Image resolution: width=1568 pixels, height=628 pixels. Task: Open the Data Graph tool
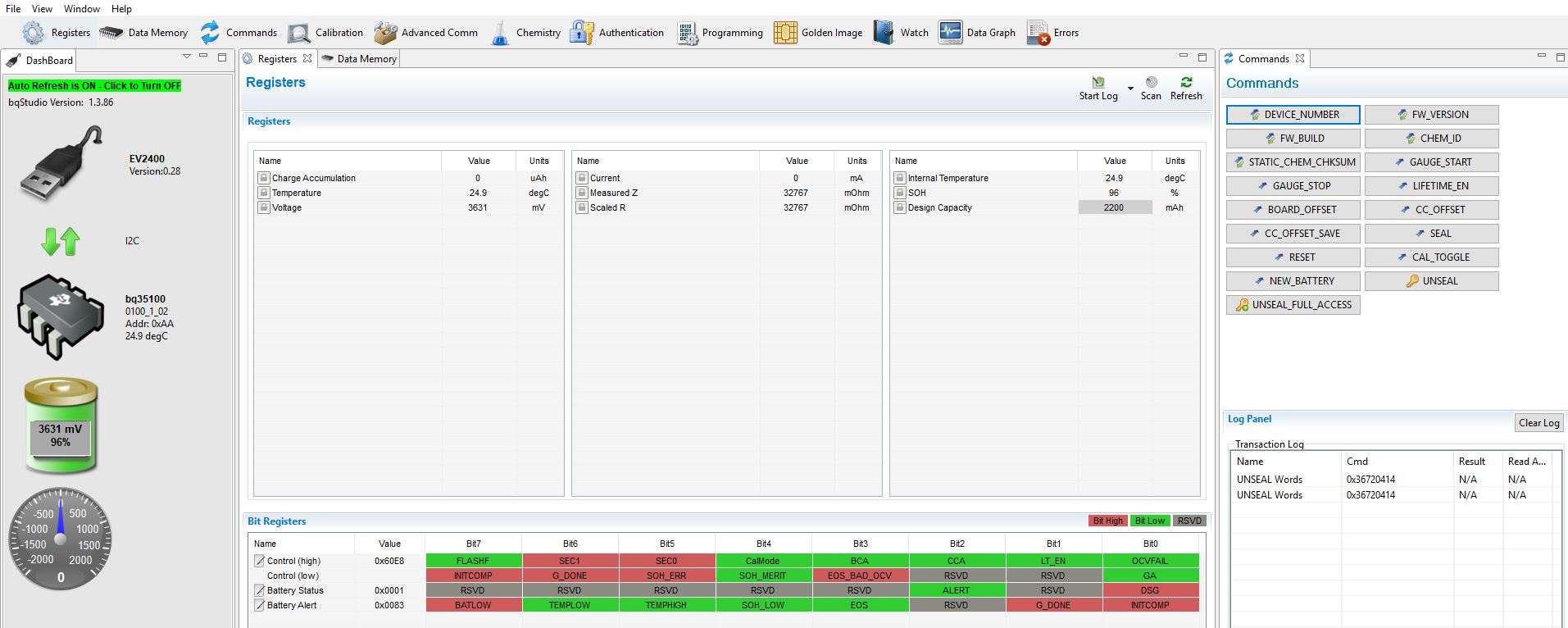click(977, 33)
